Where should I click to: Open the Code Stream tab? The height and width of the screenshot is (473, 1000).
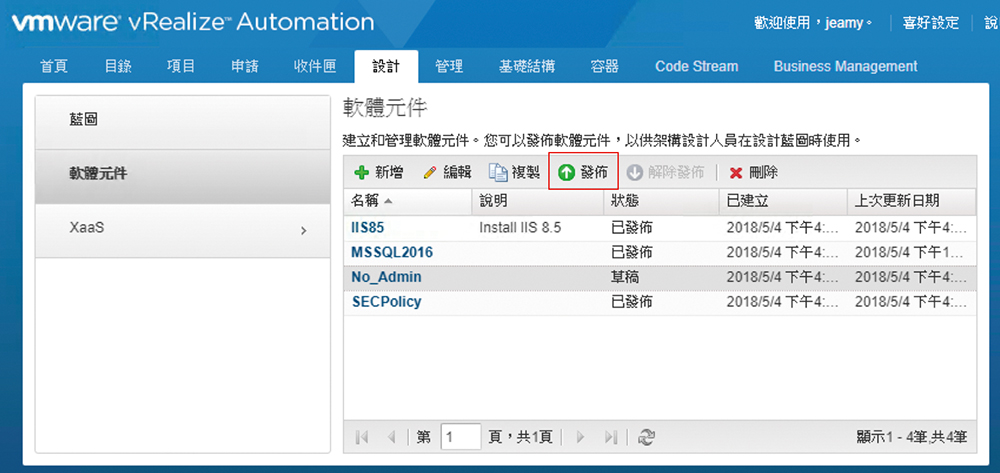tap(696, 66)
